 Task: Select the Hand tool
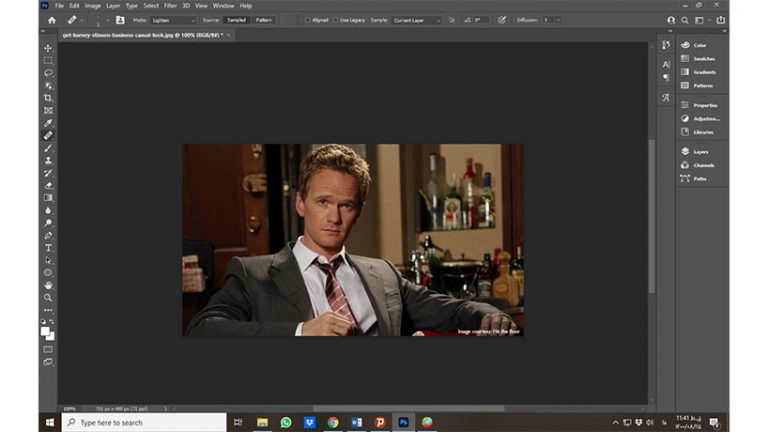(x=48, y=285)
